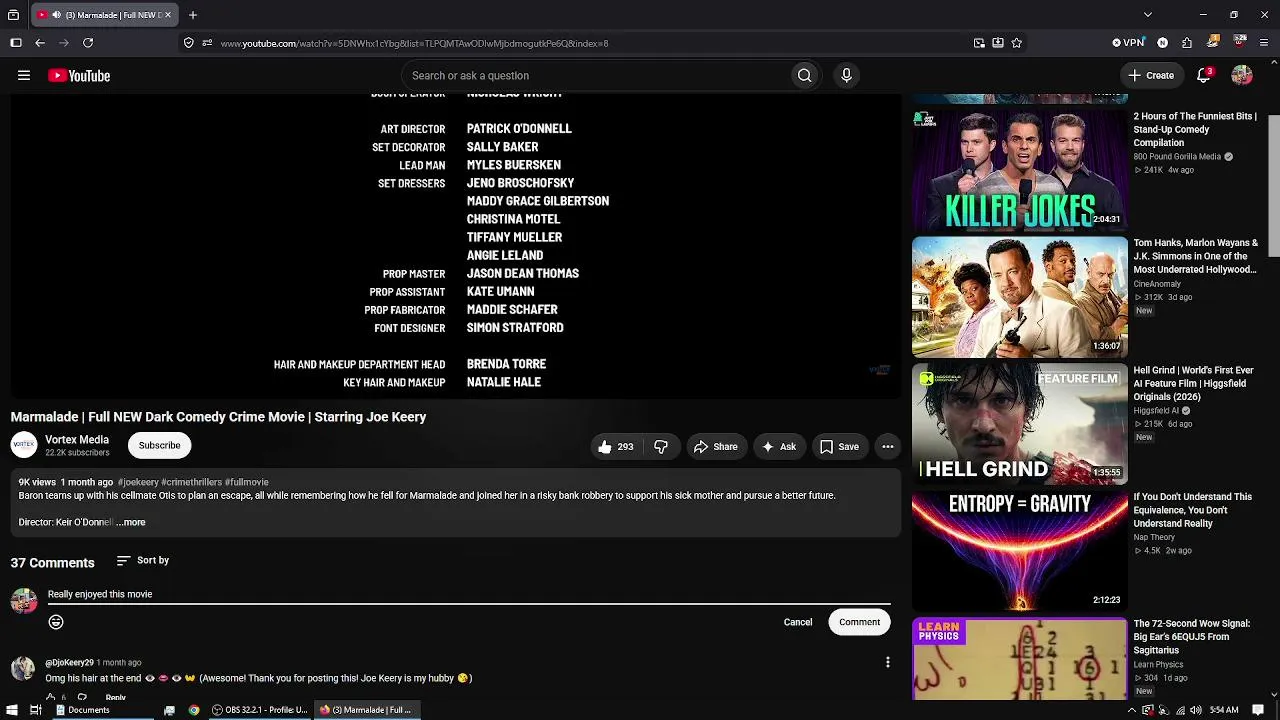Viewport: 1280px width, 720px height.
Task: Open the Entropy = Gravity thumbnail
Action: click(x=1020, y=551)
